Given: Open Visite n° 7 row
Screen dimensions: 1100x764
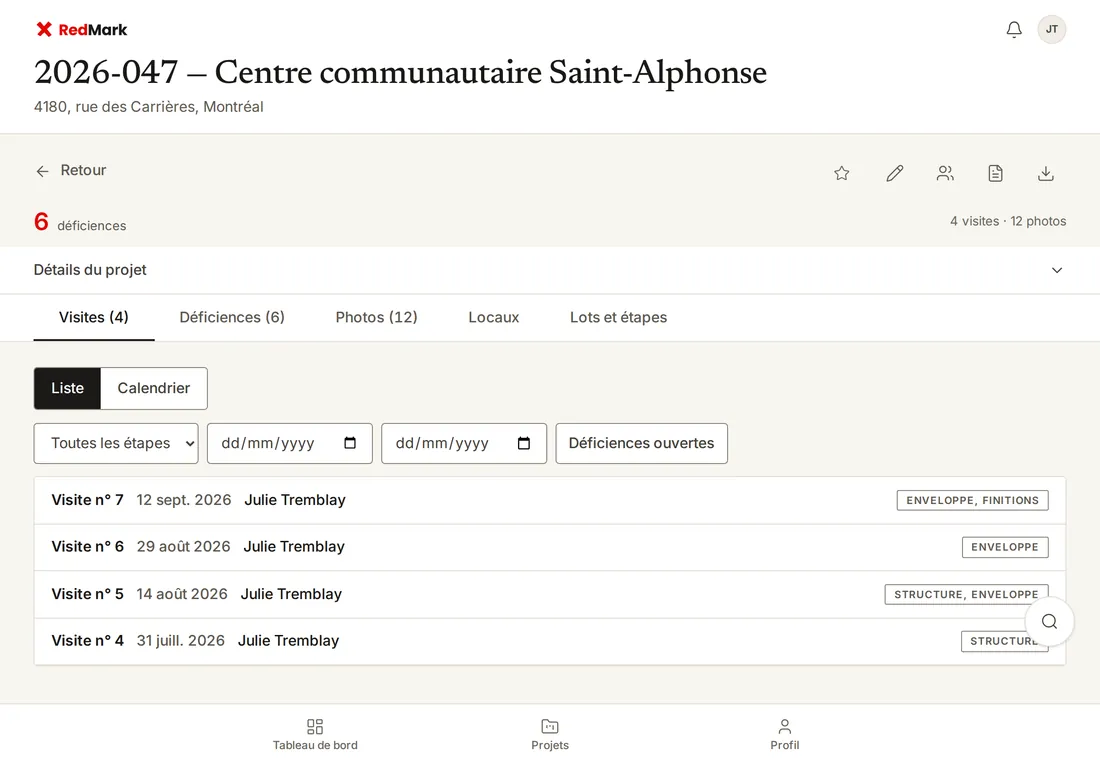Looking at the screenshot, I should pos(550,500).
